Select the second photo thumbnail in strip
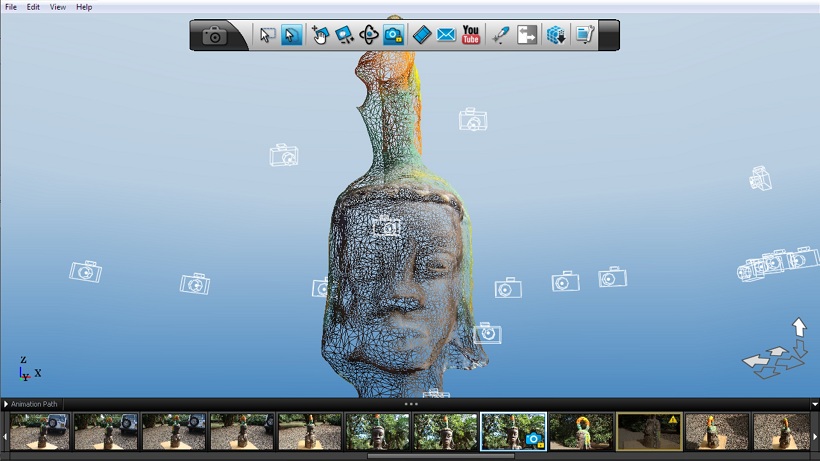Viewport: 820px width, 461px height. point(106,432)
